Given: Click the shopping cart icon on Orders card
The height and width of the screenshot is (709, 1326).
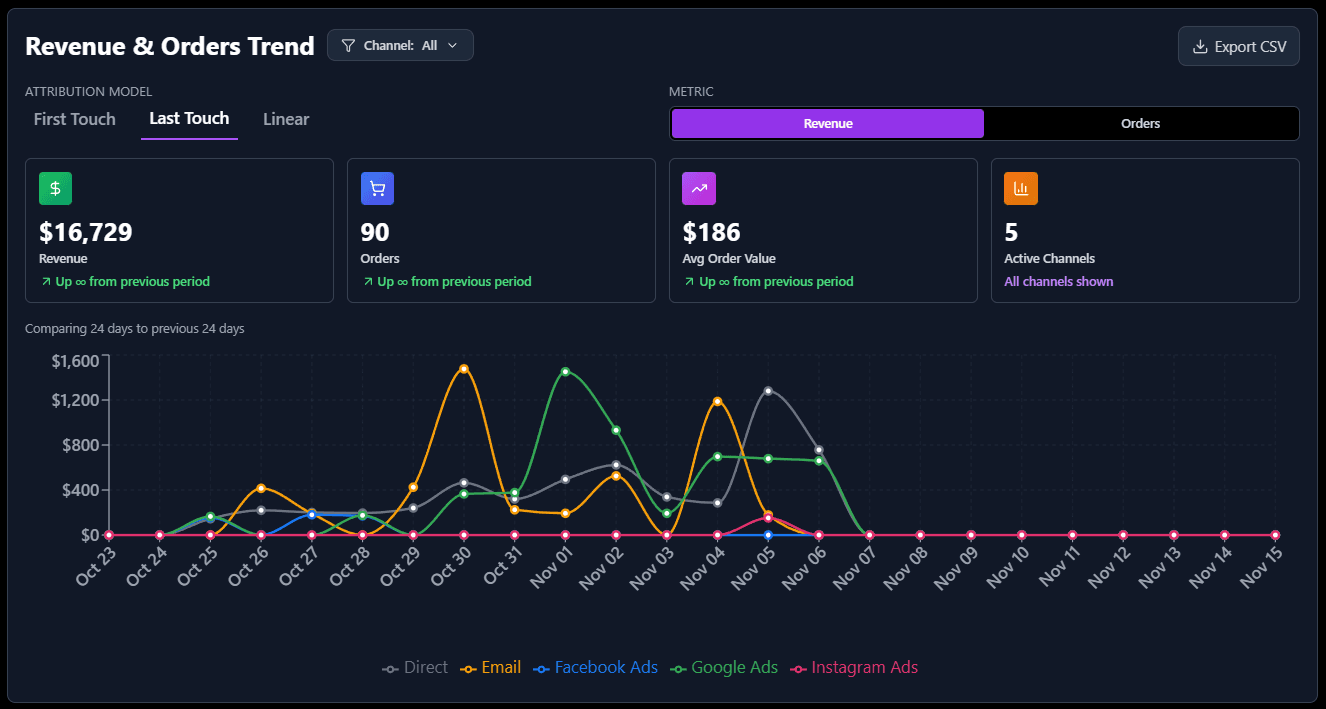Looking at the screenshot, I should point(377,188).
